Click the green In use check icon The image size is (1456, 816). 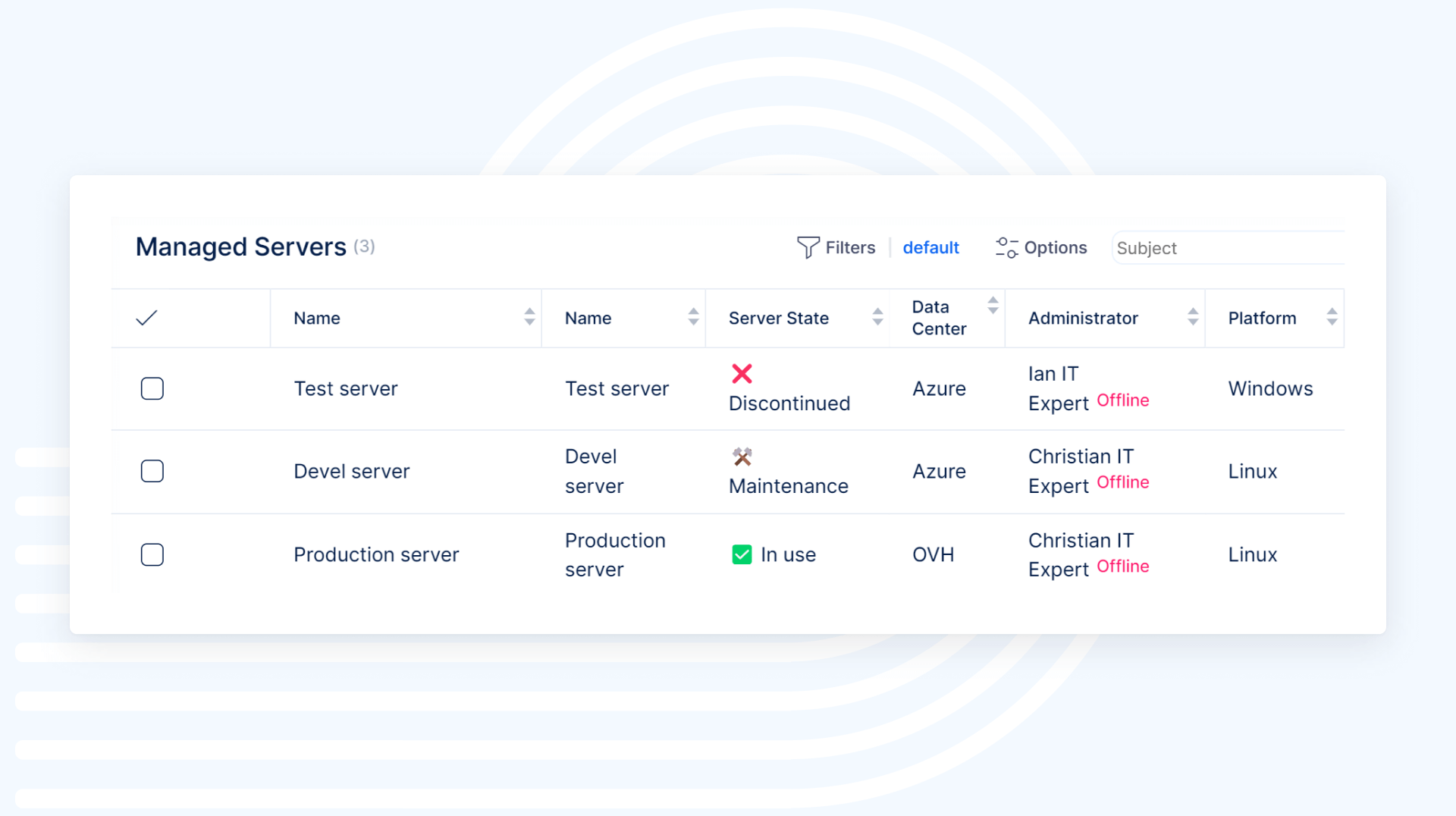(x=742, y=554)
